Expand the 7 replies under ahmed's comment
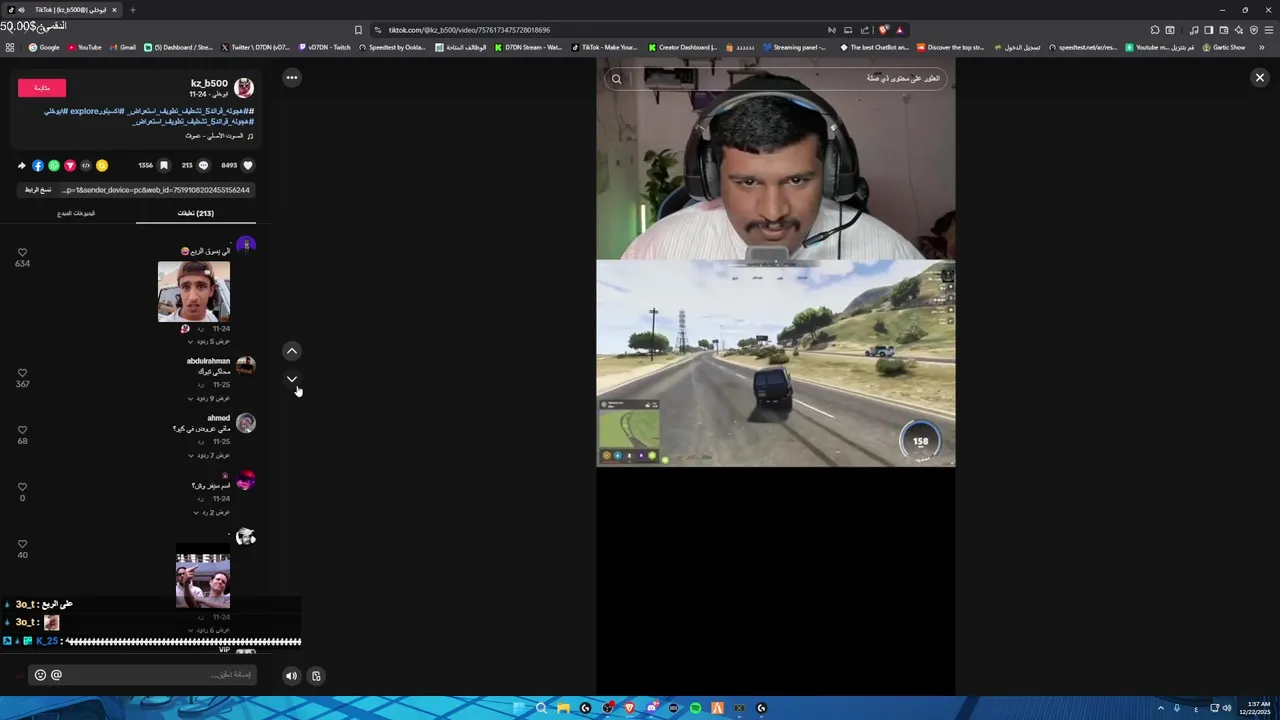The height and width of the screenshot is (720, 1280). [209, 455]
